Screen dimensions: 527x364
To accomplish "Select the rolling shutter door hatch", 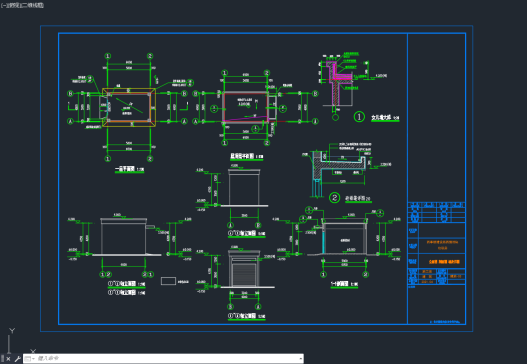I will pos(244,275).
